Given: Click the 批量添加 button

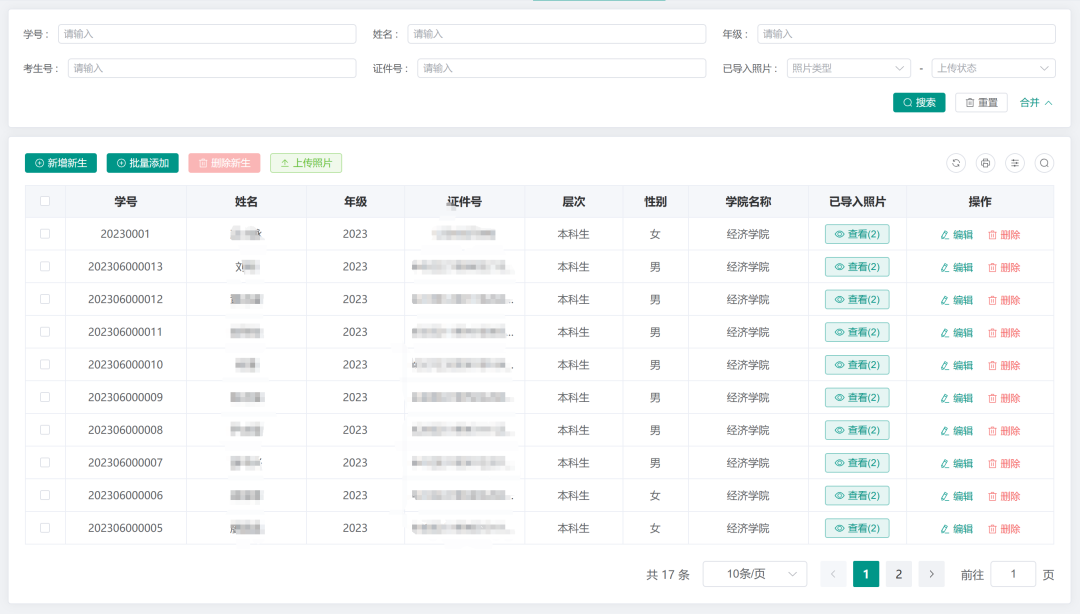Looking at the screenshot, I should 142,163.
